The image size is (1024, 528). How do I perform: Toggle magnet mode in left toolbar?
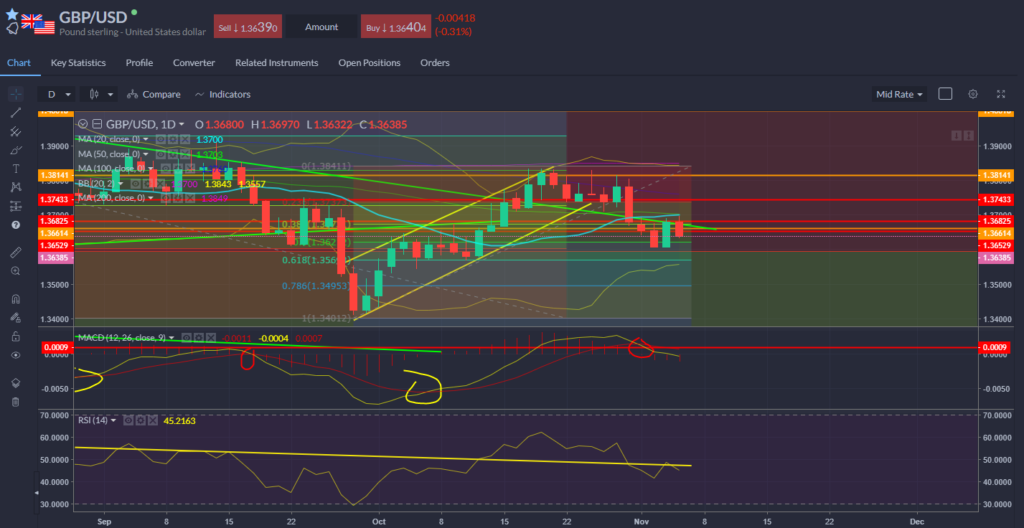pos(15,298)
